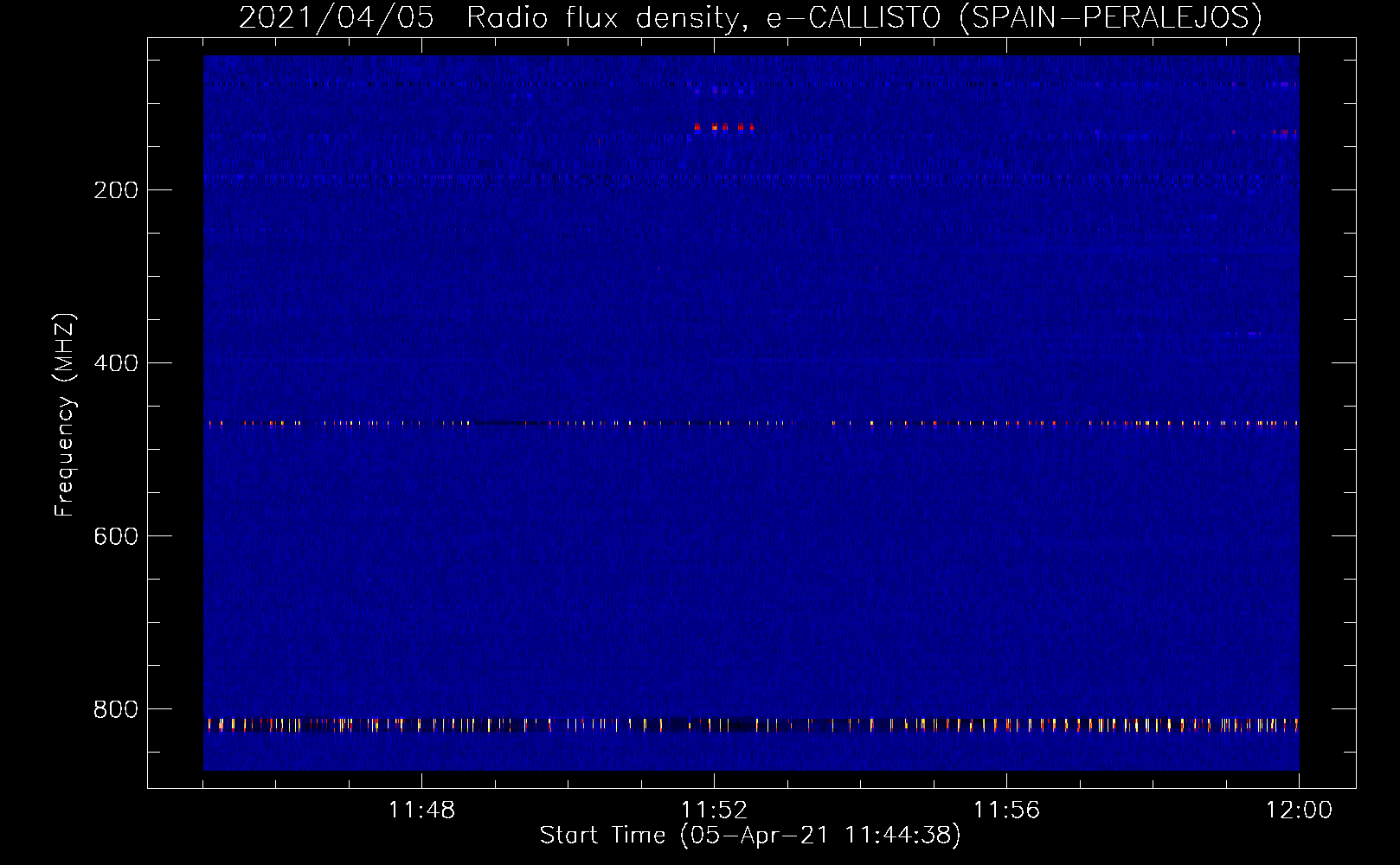Click the 'Frequency (MHZ)' vertical axis title
Screen dimensions: 1400x865
coord(65,415)
